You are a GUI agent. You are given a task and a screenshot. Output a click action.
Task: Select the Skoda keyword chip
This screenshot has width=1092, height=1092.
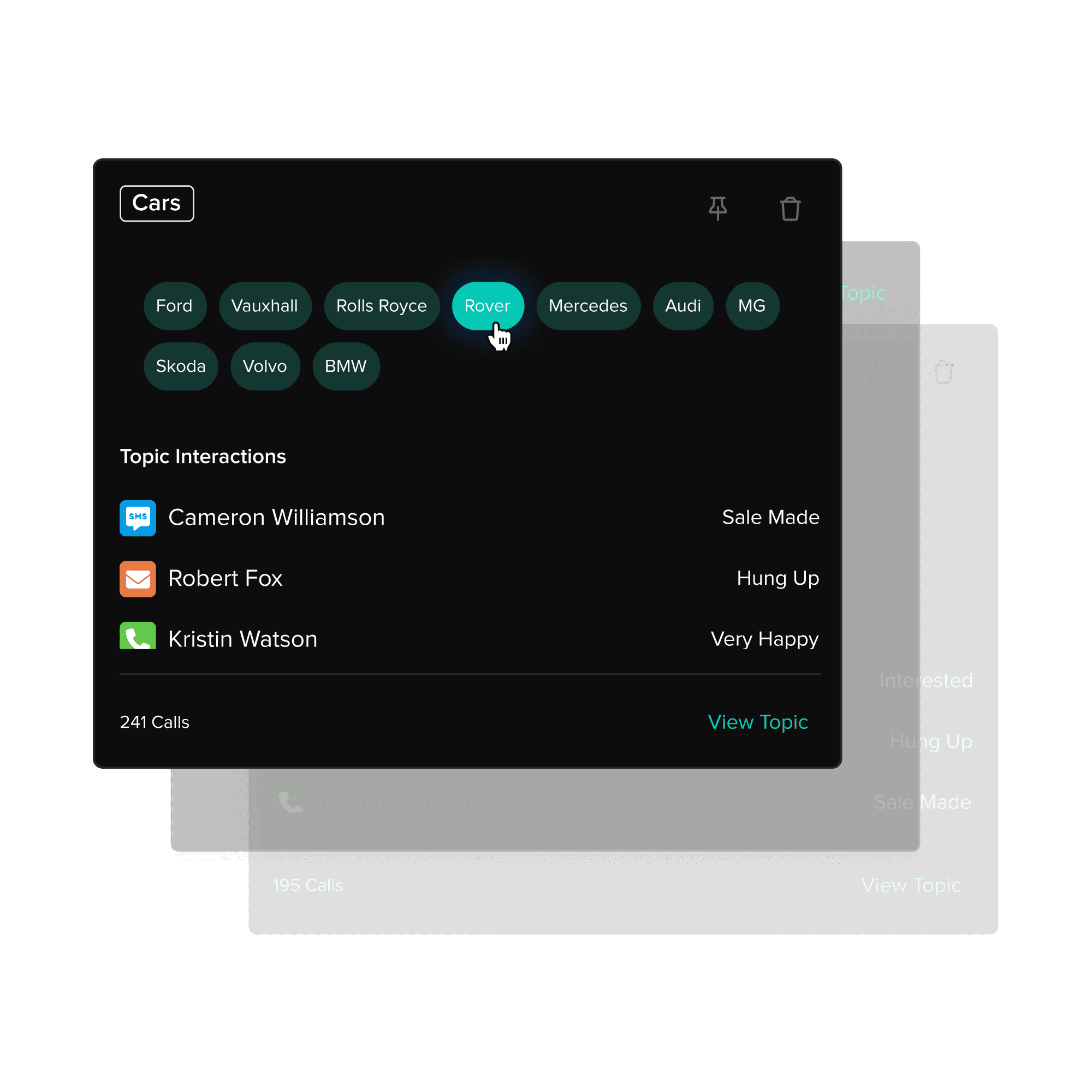pos(180,366)
